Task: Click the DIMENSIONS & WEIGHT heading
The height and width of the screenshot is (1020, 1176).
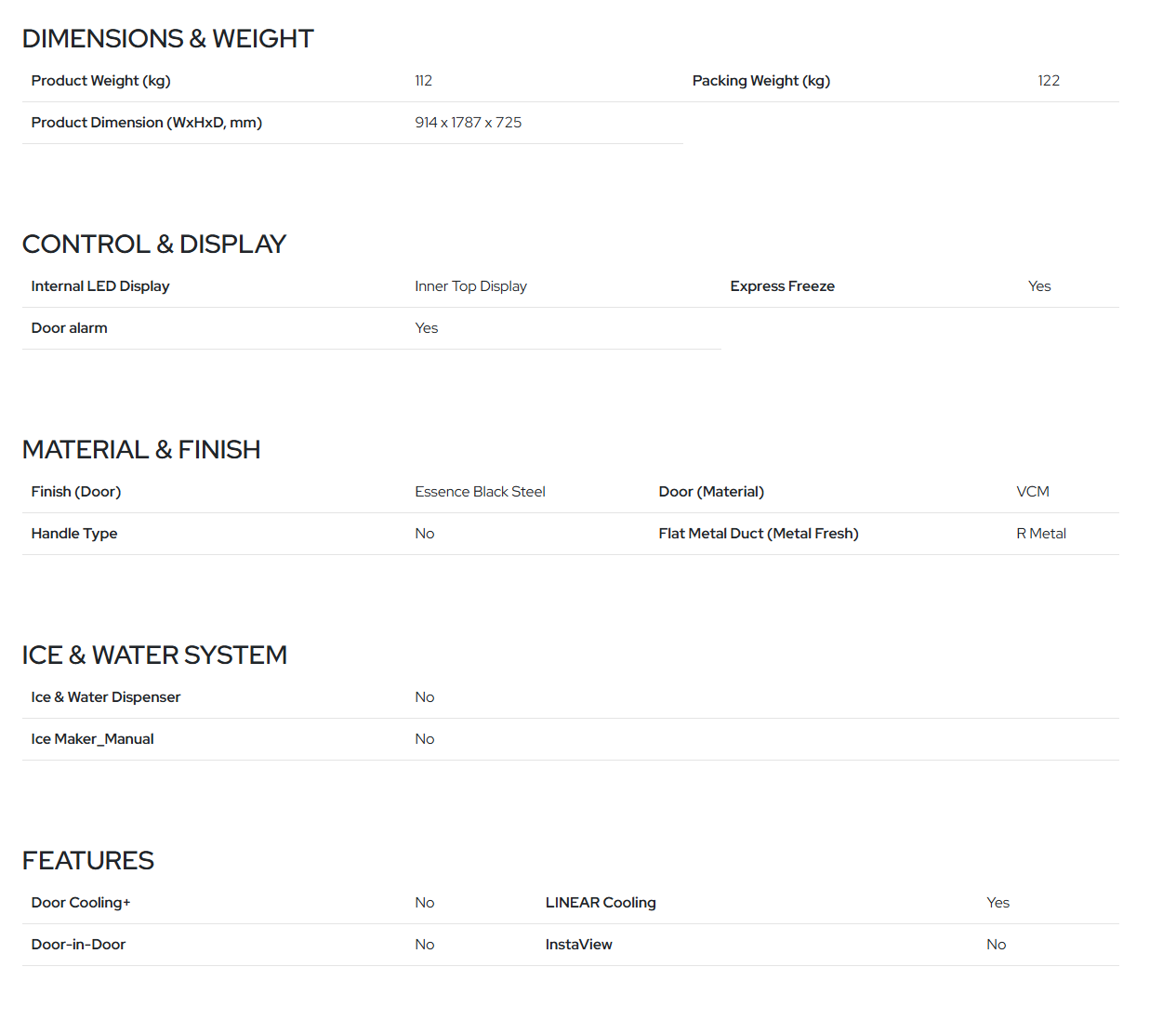Action: pyautogui.click(x=167, y=39)
